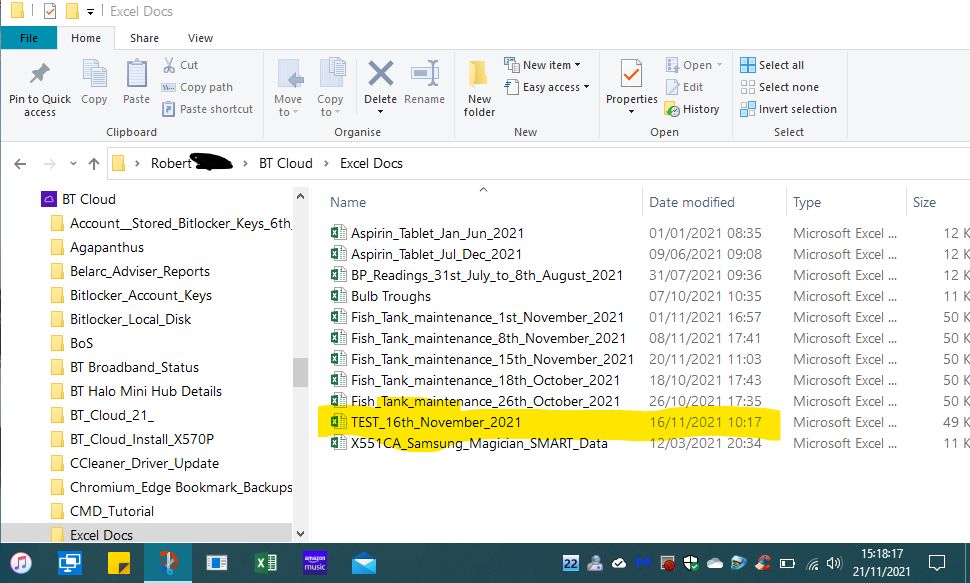This screenshot has height=583, width=970.
Task: Click the Up arrow navigation icon
Action: [94, 164]
